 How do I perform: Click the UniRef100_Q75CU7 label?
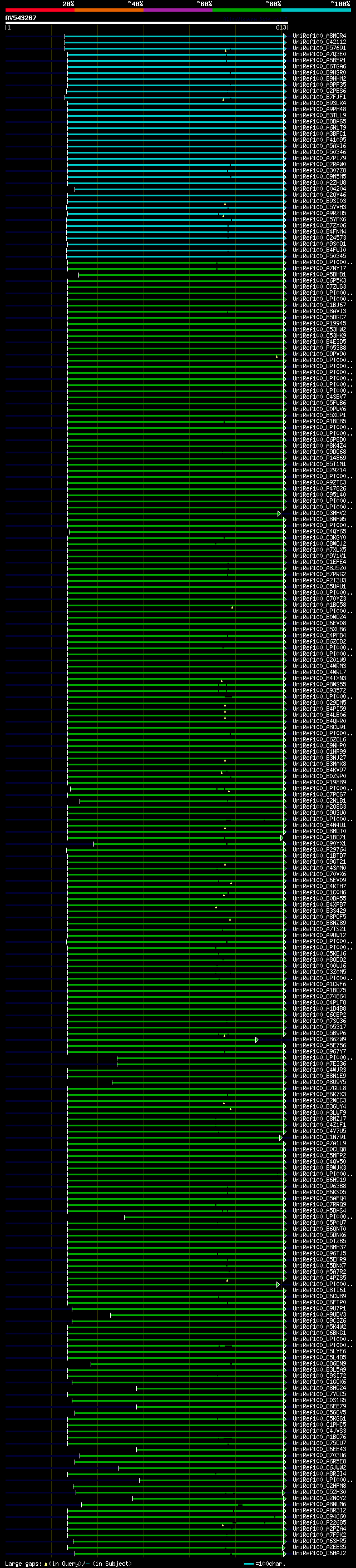click(x=319, y=1443)
